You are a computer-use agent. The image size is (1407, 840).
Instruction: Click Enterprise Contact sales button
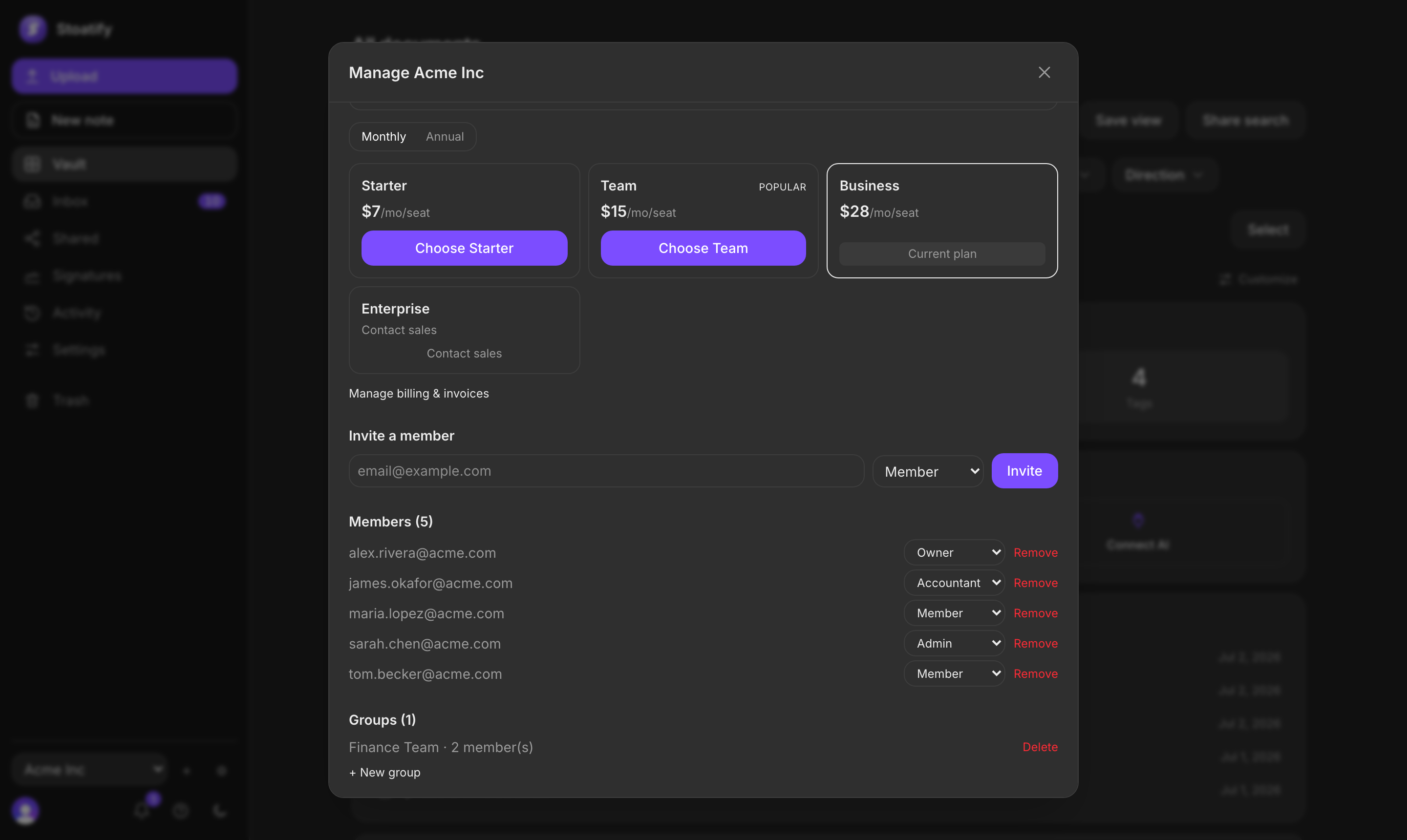[464, 353]
